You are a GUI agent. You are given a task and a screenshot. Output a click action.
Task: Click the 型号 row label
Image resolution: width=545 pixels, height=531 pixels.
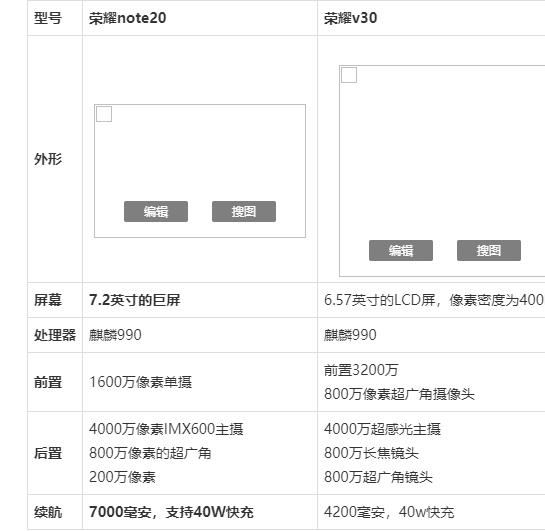tap(48, 18)
